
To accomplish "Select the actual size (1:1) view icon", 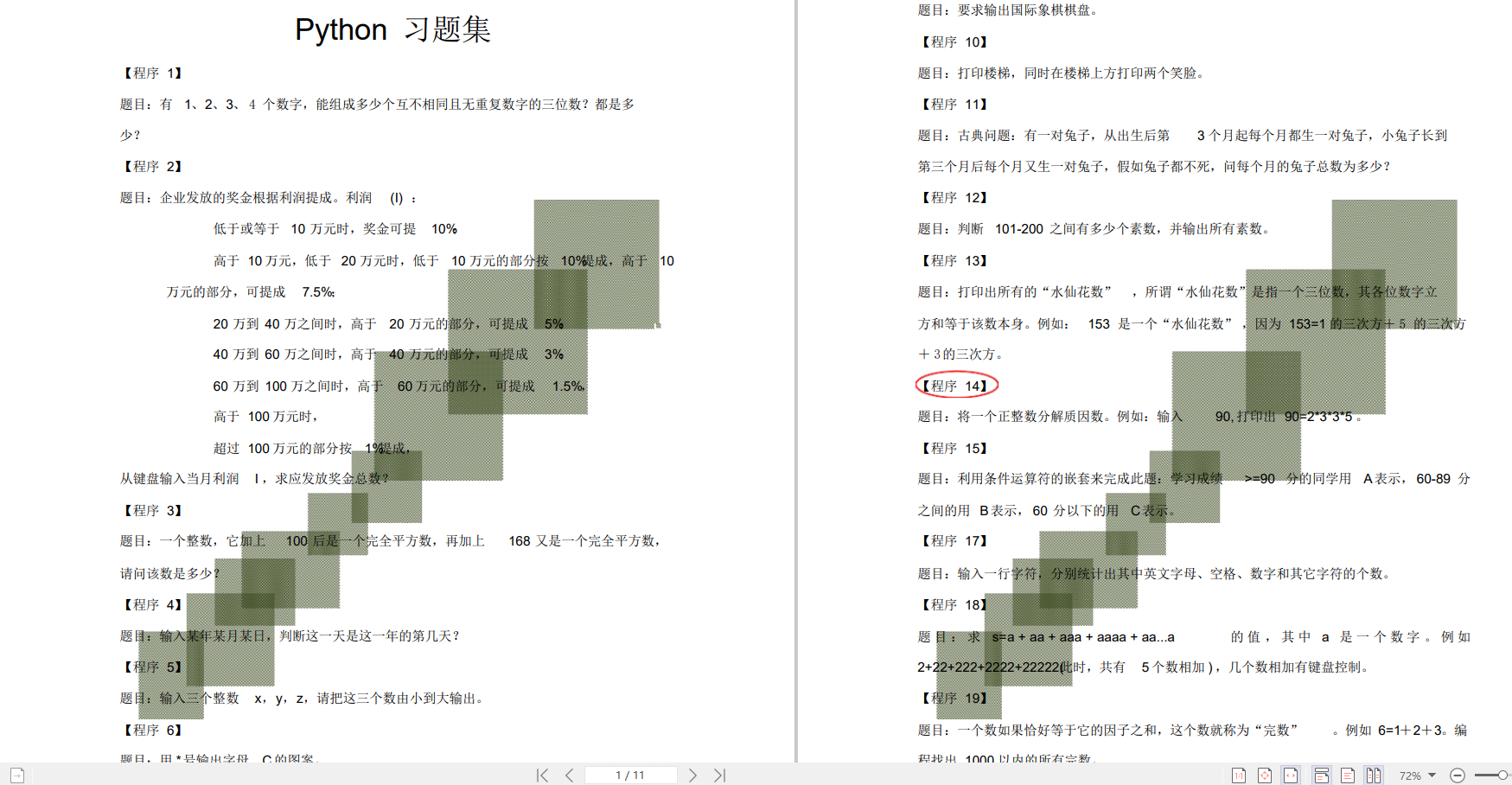I will pyautogui.click(x=1239, y=775).
